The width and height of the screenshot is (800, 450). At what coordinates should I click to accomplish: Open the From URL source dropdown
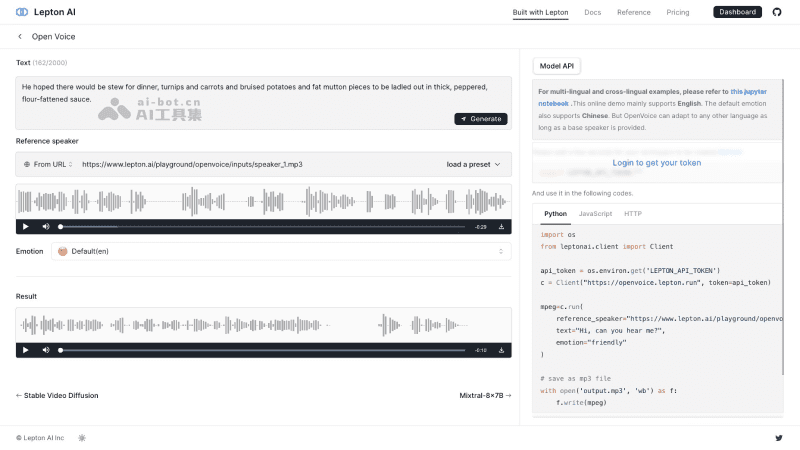click(x=46, y=164)
